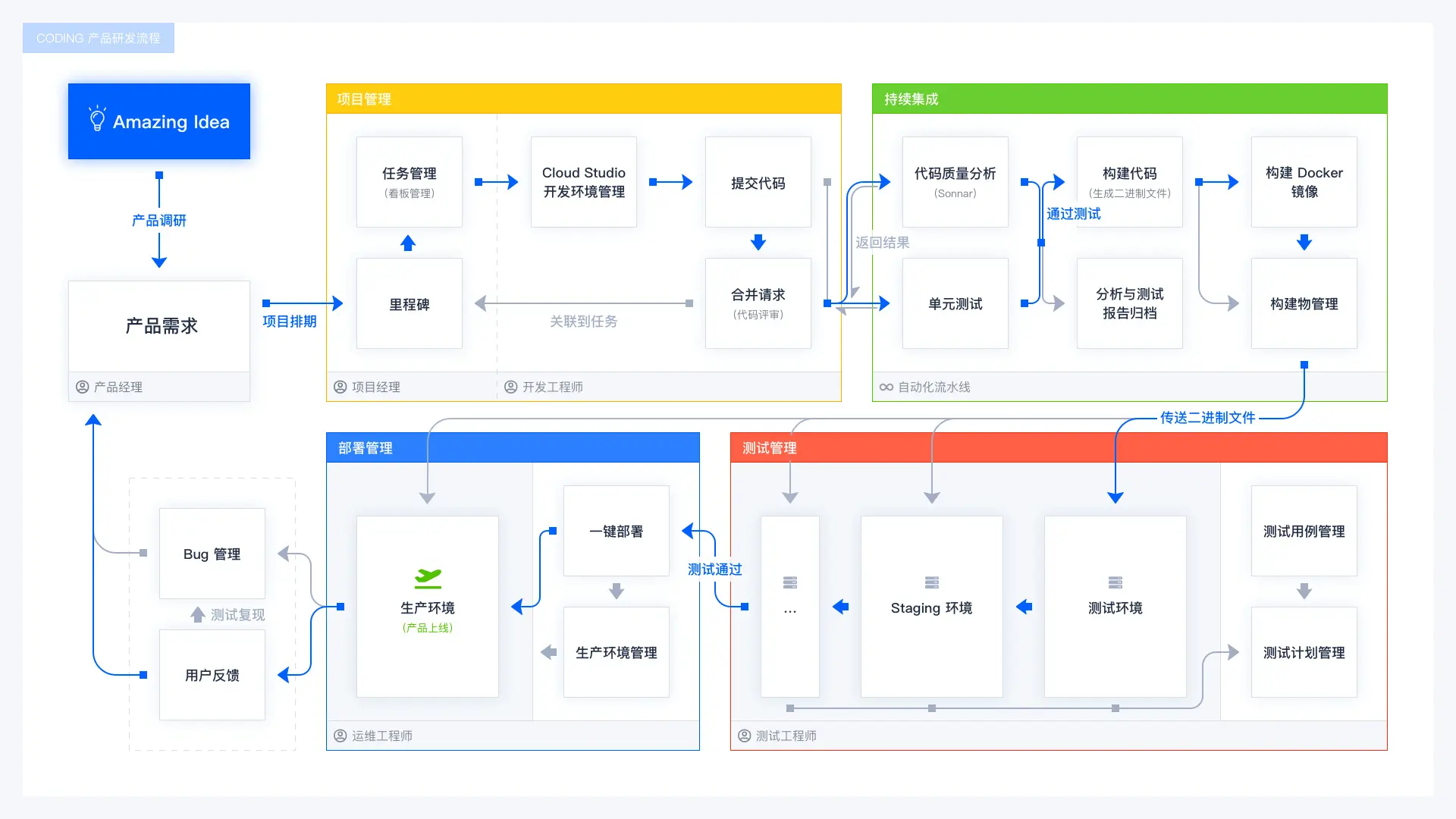Click the infinity icon beside 自动化流水线
1456x819 pixels.
click(x=886, y=387)
